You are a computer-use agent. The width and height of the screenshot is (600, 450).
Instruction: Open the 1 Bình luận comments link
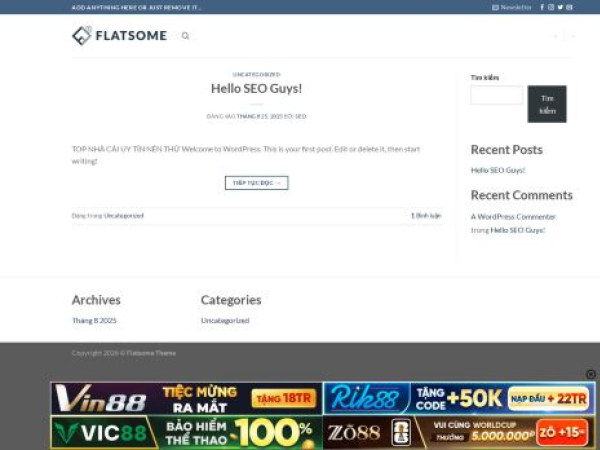pos(426,215)
